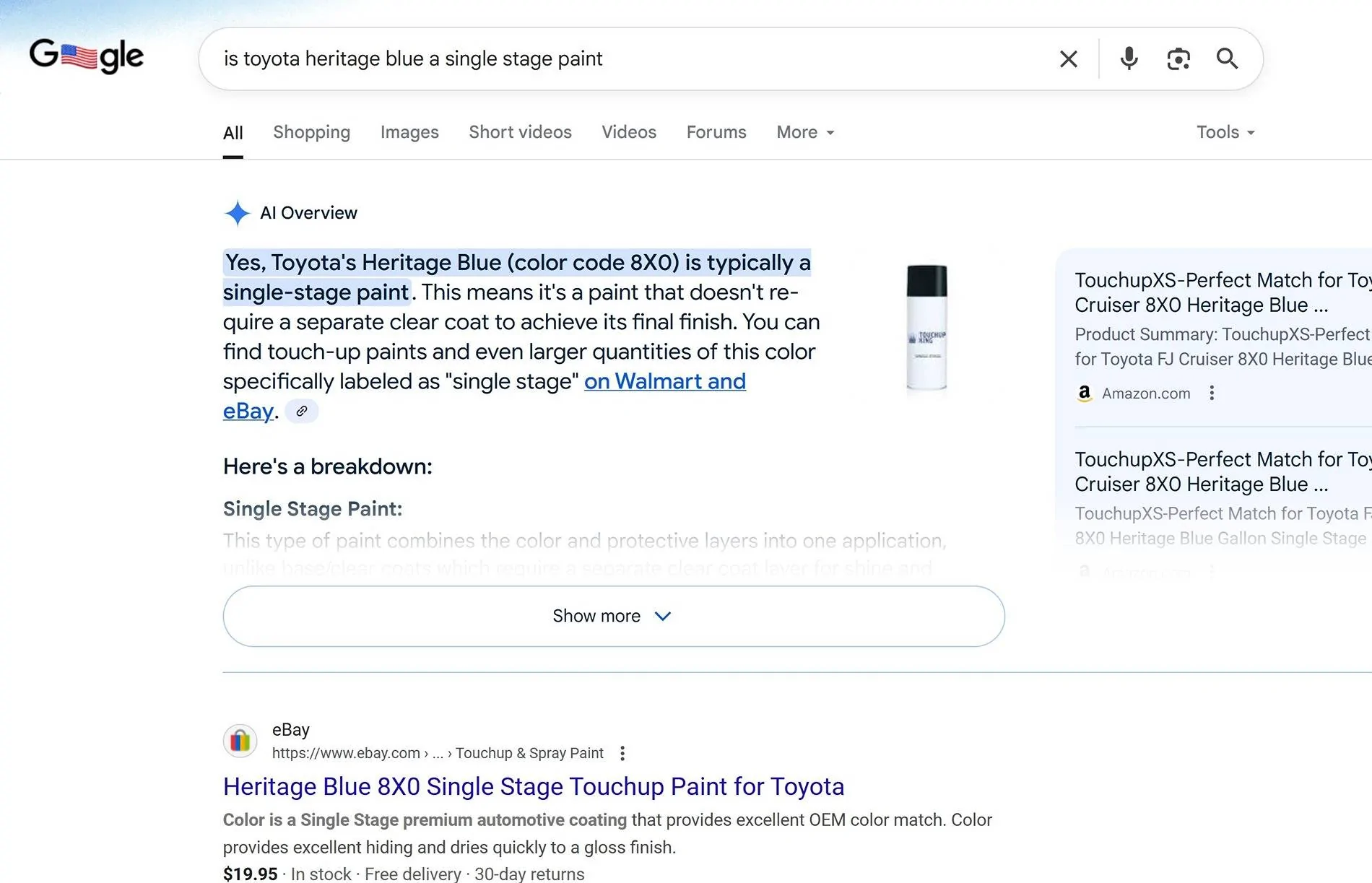Click the touchup paint spray can thumbnail
The image size is (1372, 883).
[926, 327]
